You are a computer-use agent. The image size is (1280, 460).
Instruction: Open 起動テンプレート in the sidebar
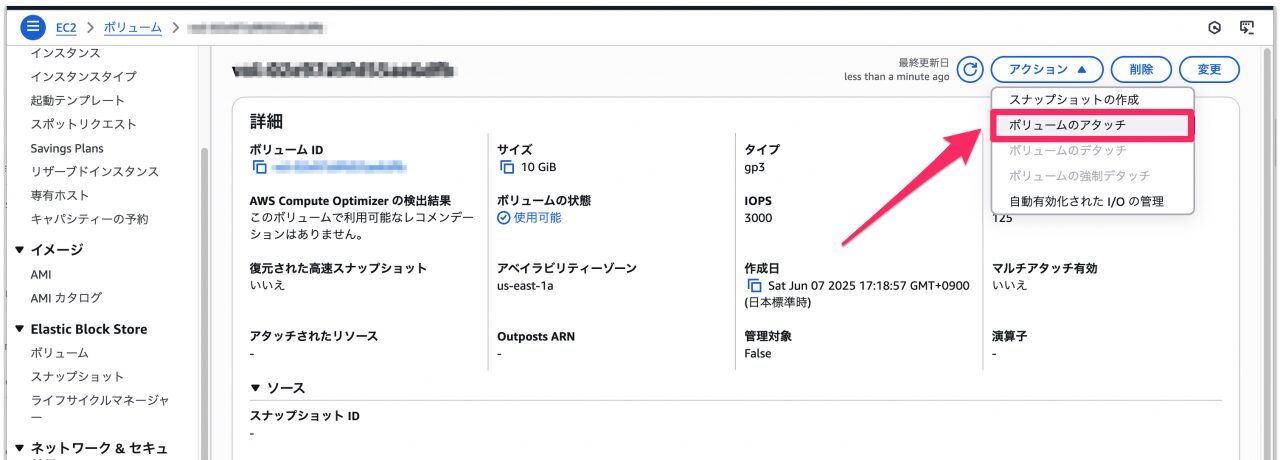[78, 101]
